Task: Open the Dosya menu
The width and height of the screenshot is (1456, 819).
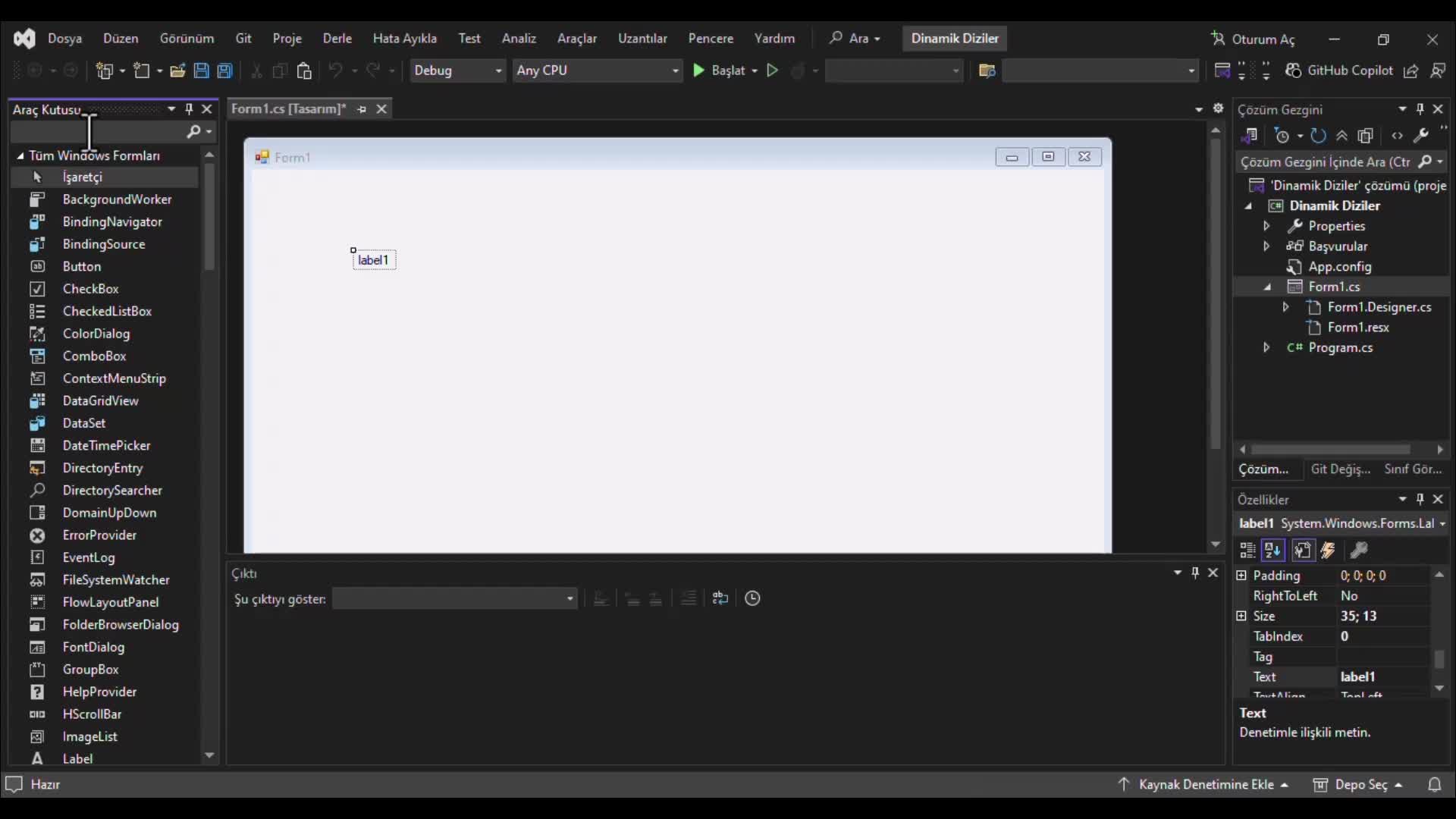Action: pyautogui.click(x=64, y=39)
